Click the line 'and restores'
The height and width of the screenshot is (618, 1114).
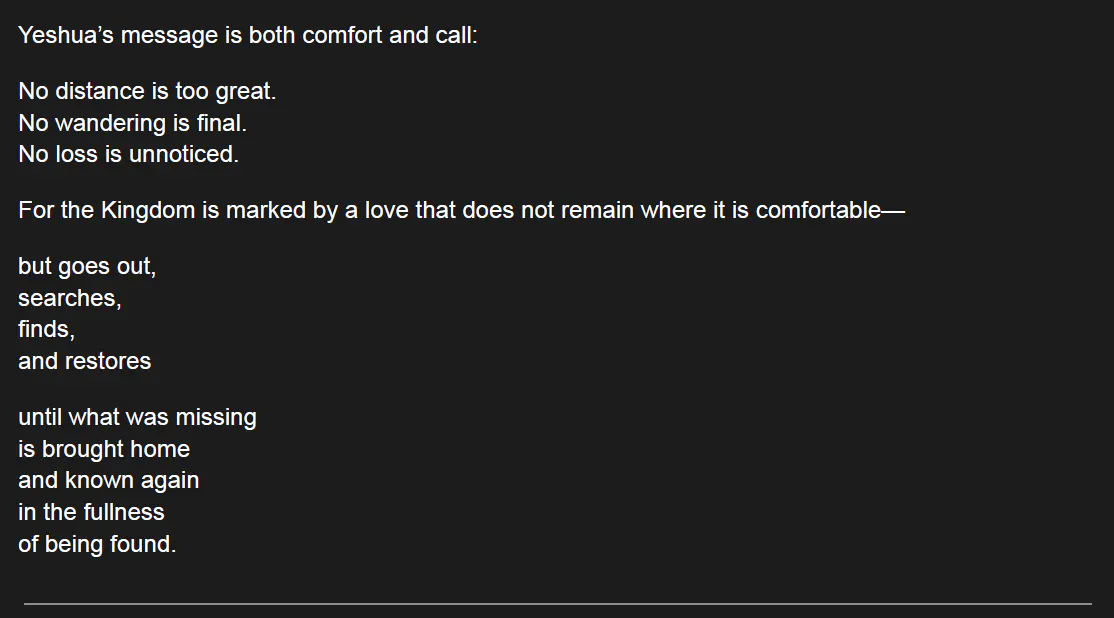(x=84, y=361)
